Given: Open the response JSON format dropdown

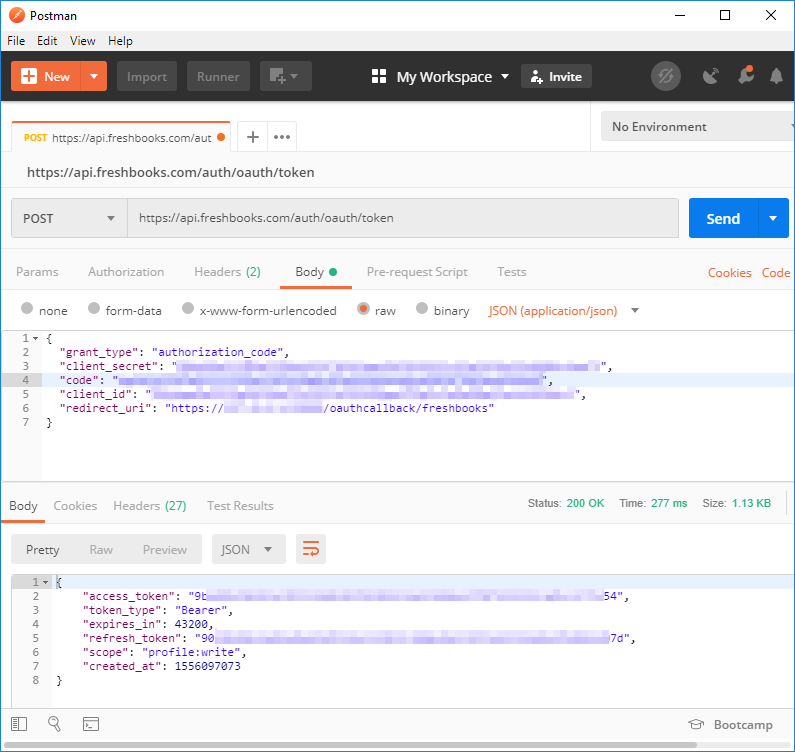Looking at the screenshot, I should tap(248, 549).
